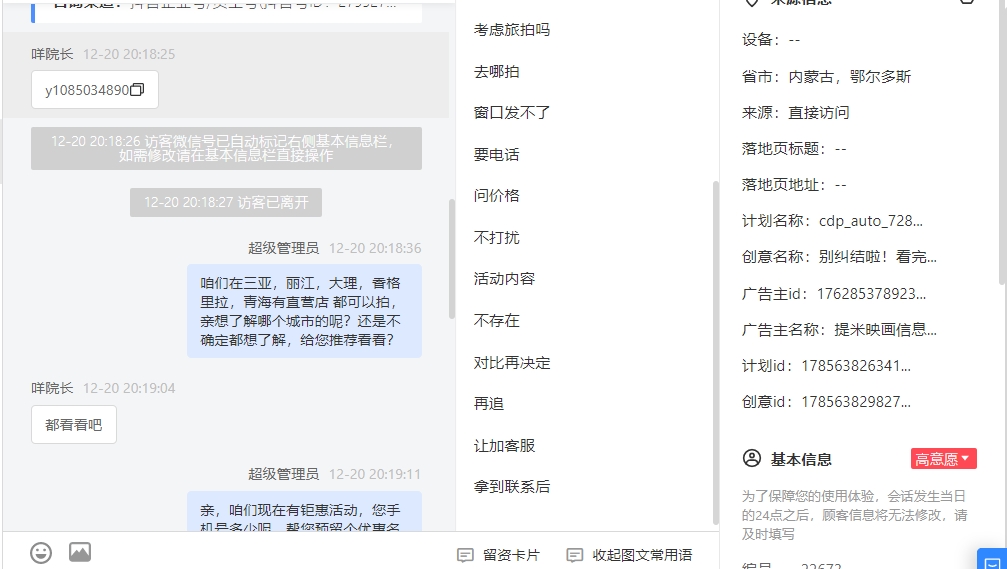Click 创意id value 178563829827...
Screen dimensions: 1007x569
coord(856,401)
